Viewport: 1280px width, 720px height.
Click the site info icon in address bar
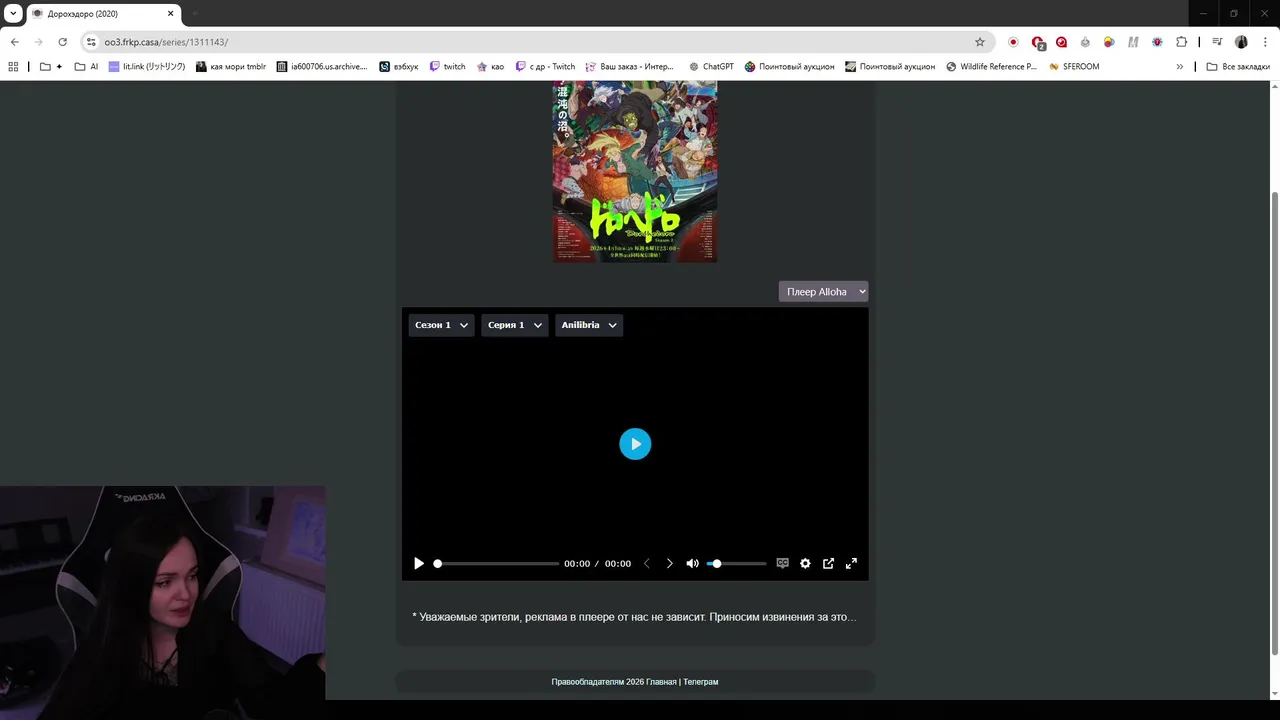point(91,42)
